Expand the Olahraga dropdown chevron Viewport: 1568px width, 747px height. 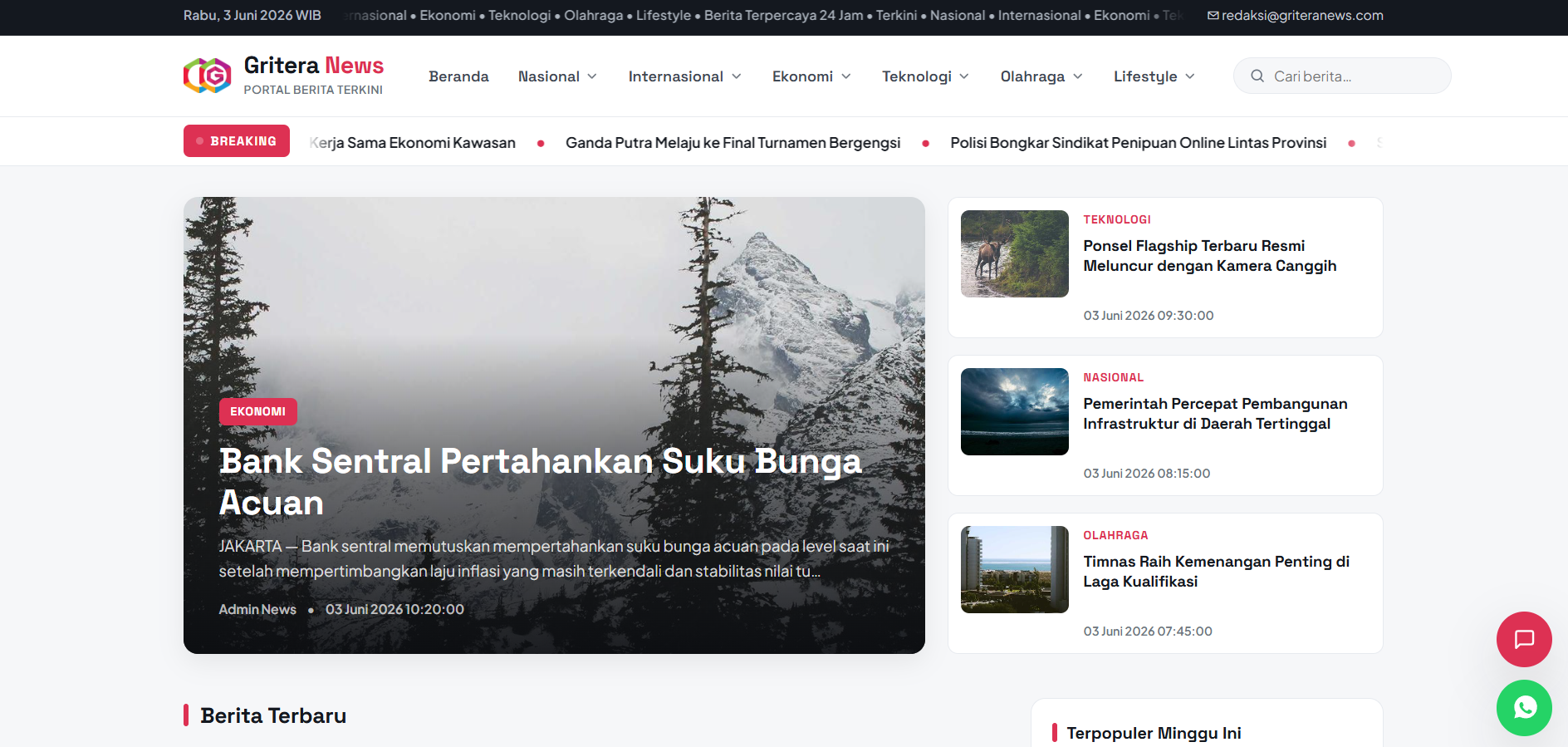[1078, 76]
